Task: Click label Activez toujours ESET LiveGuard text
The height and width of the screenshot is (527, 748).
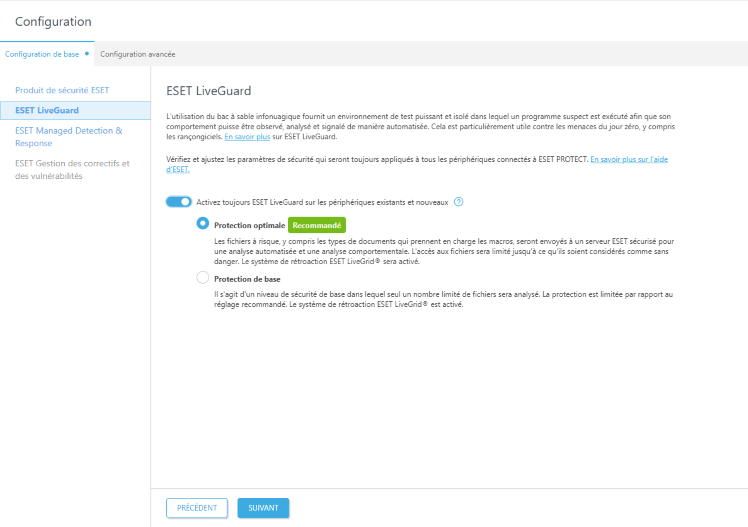Action: pyautogui.click(x=322, y=202)
